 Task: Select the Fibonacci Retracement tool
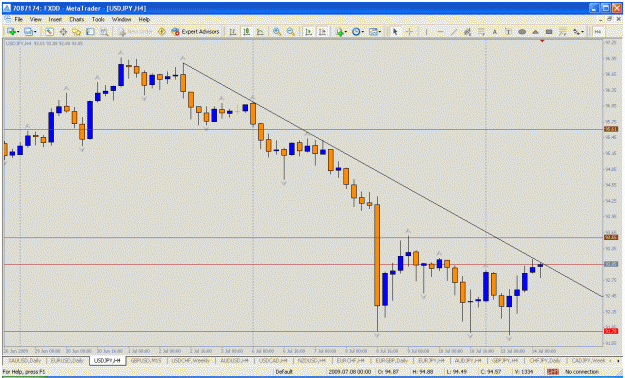point(481,32)
